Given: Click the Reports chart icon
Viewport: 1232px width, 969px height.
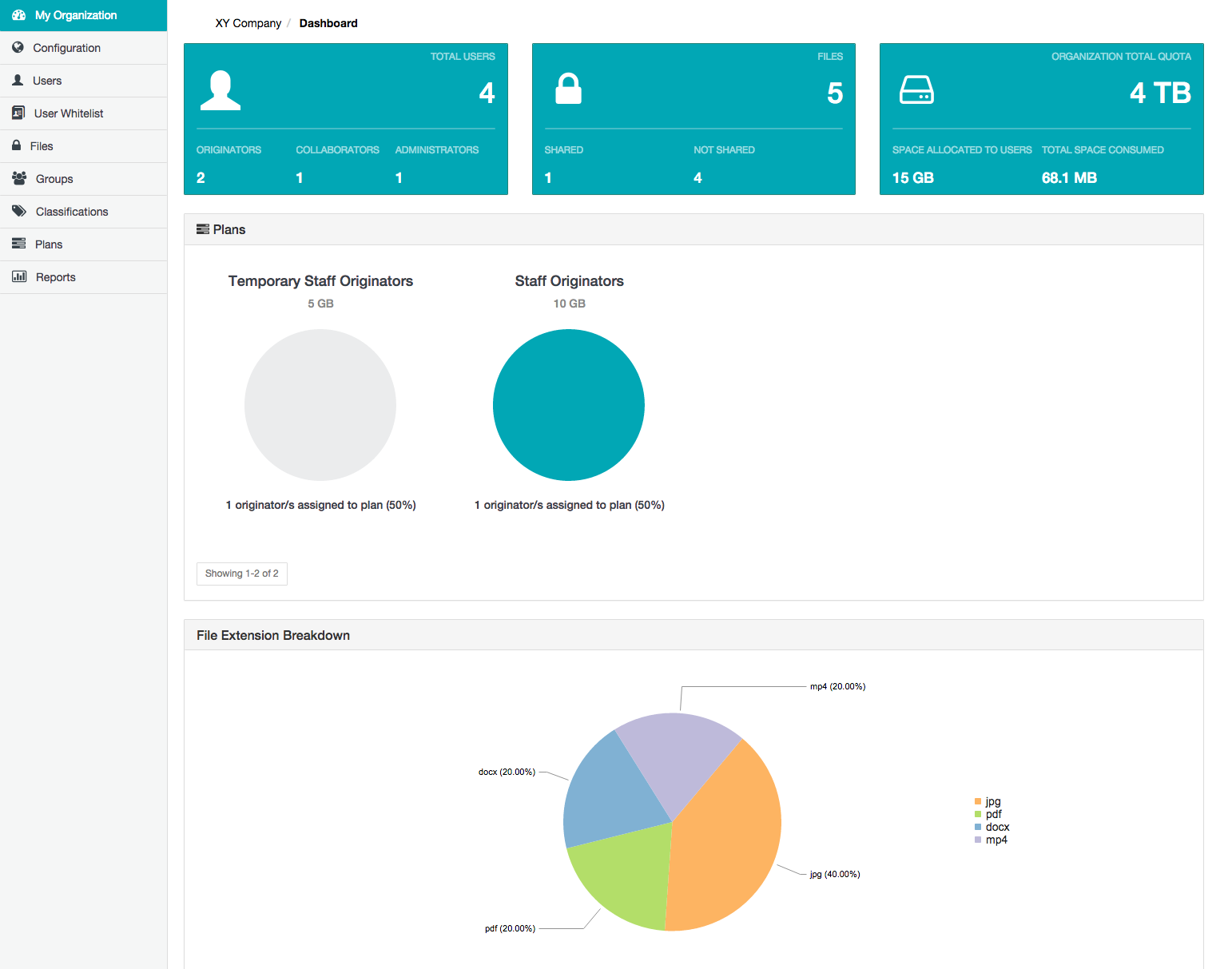Looking at the screenshot, I should 19,277.
